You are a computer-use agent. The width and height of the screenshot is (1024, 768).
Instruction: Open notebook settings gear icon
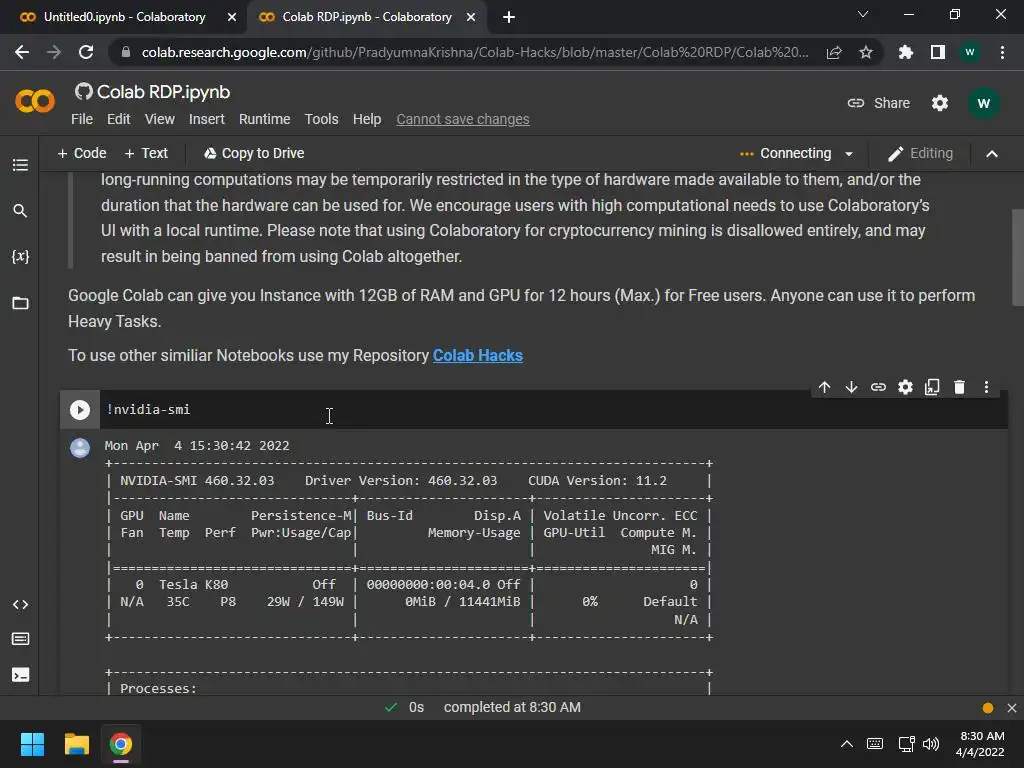coord(940,103)
